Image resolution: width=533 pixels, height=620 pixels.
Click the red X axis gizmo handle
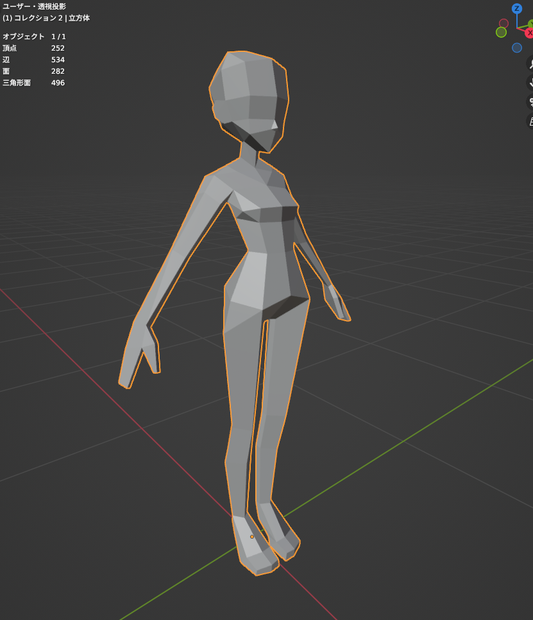(529, 33)
